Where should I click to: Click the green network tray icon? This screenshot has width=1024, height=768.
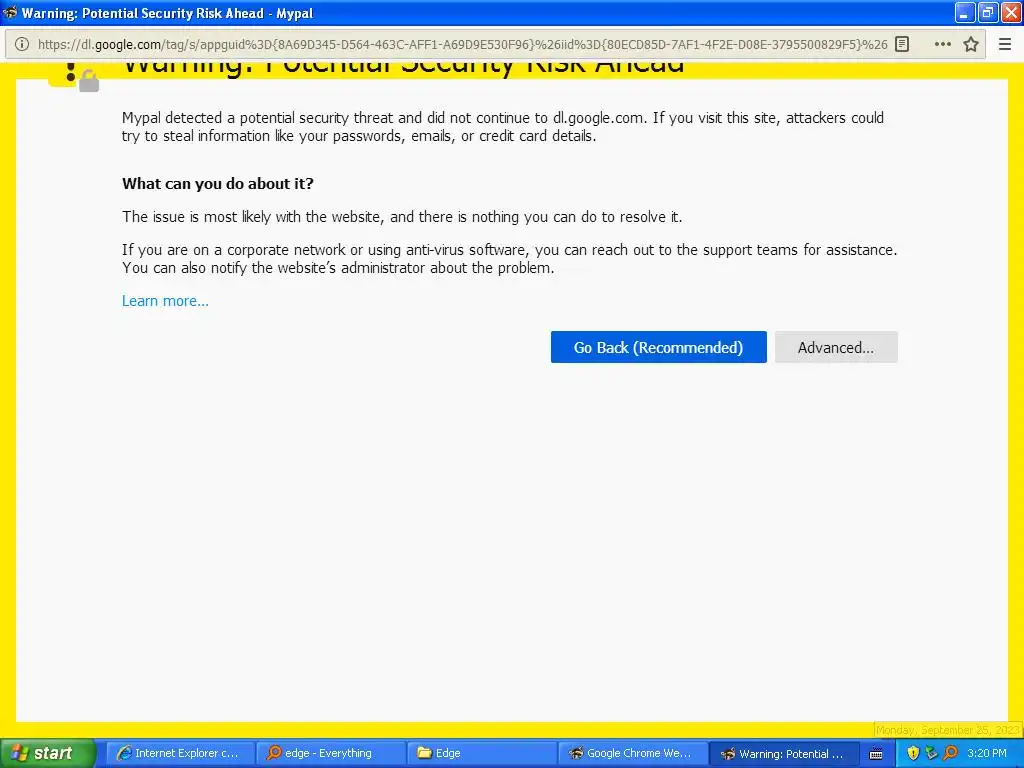pos(931,753)
